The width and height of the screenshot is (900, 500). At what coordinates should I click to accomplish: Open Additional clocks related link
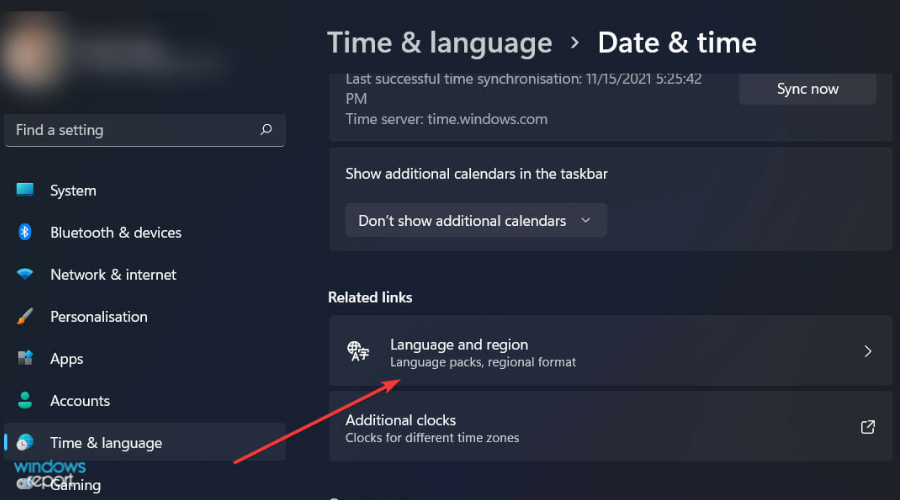(611, 427)
